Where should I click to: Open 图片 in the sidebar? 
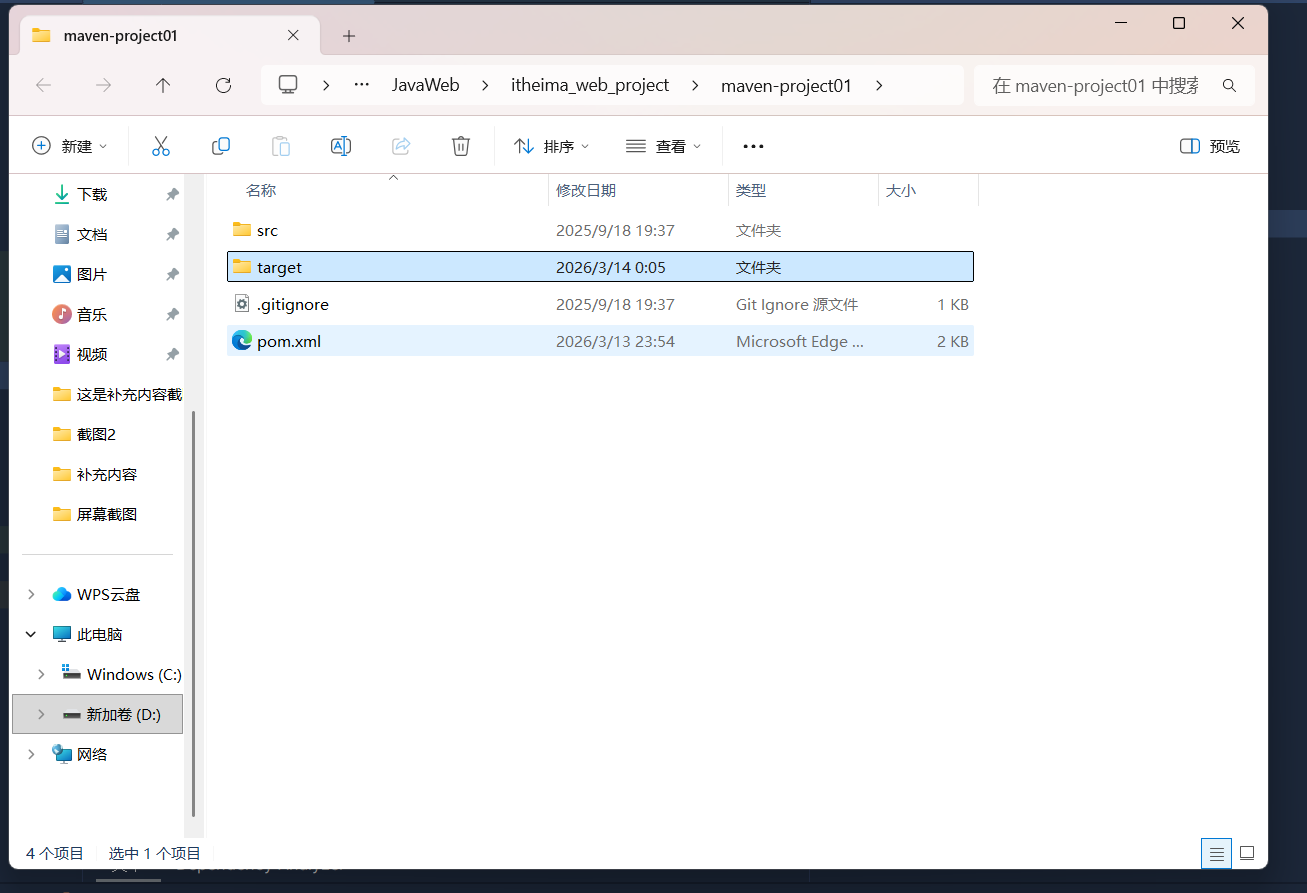(92, 274)
